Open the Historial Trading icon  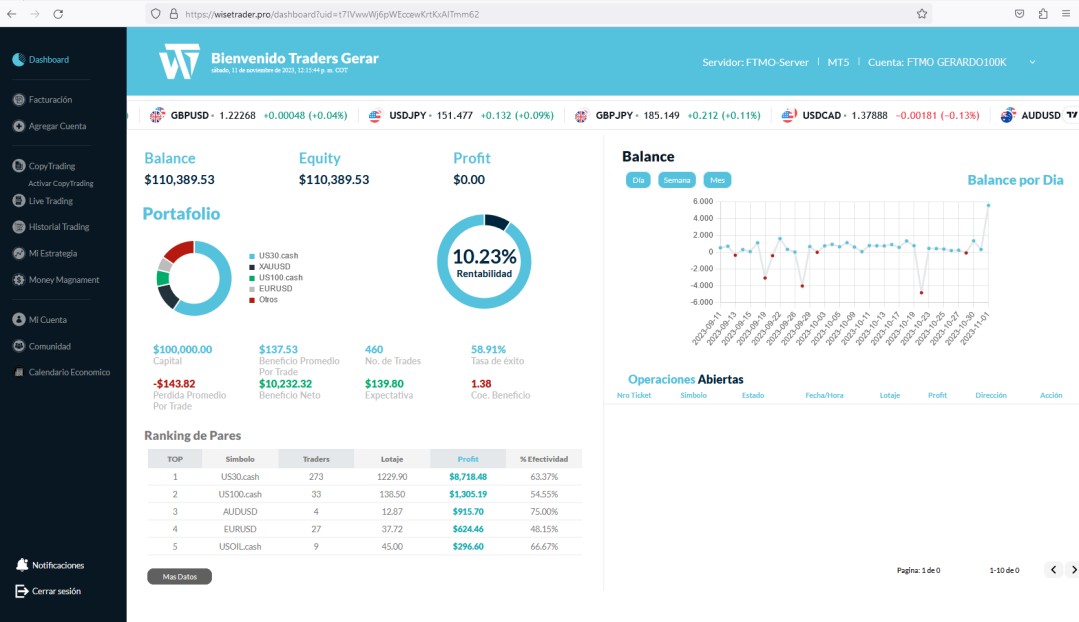tap(19, 227)
